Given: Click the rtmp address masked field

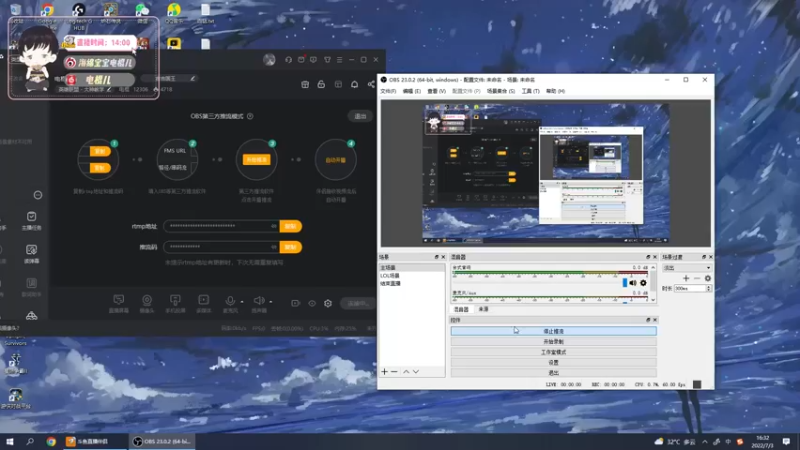Looking at the screenshot, I should tap(221, 226).
